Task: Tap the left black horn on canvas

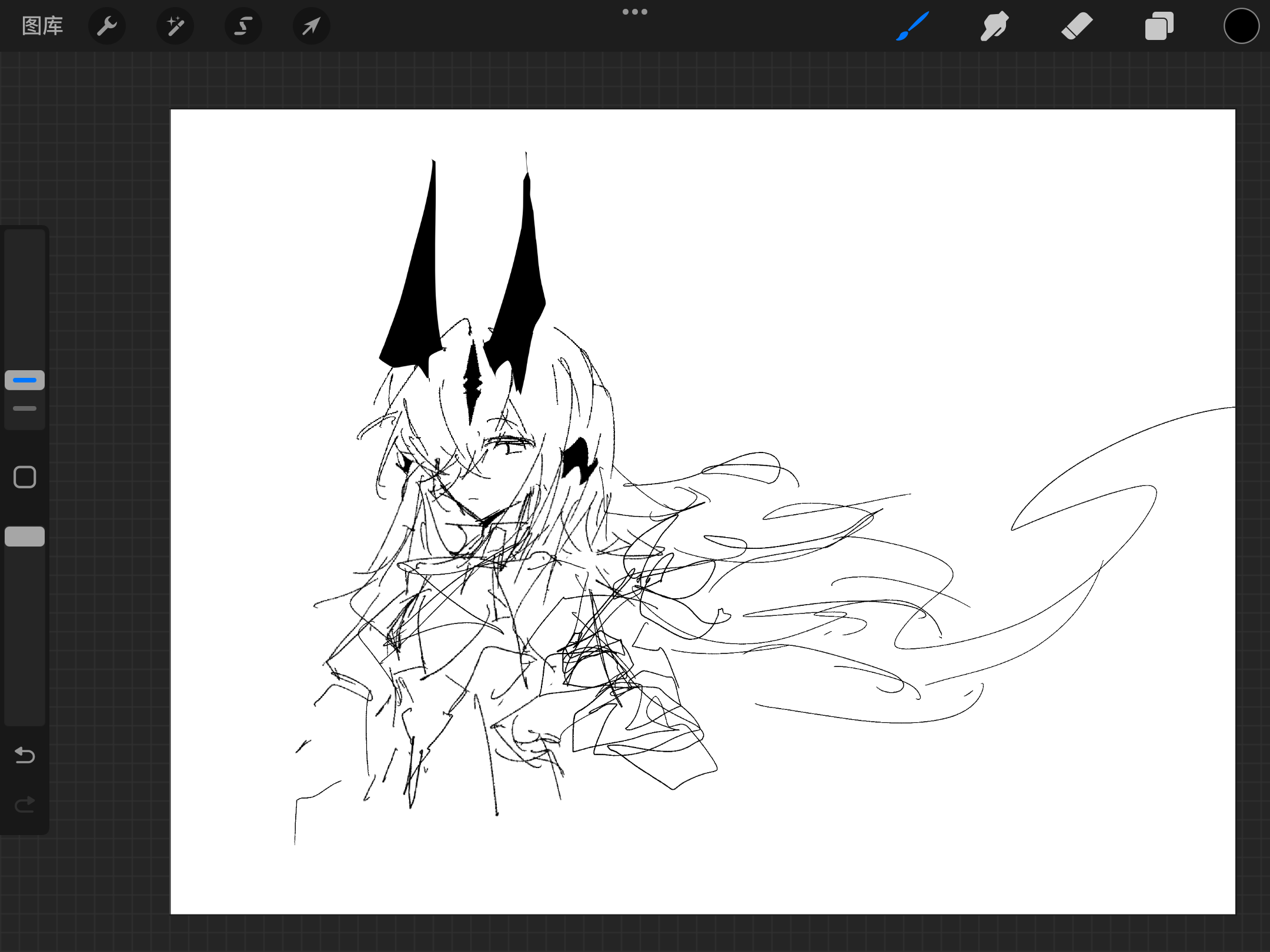Action: [x=419, y=294]
